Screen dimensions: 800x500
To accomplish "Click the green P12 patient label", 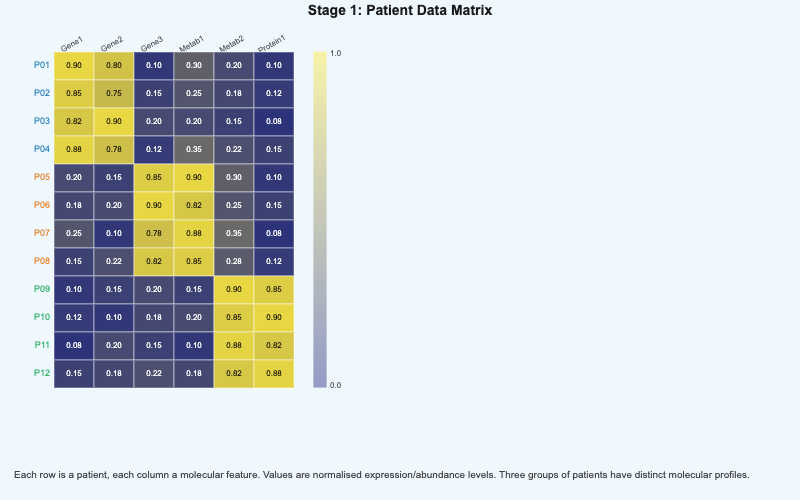I will [41, 373].
